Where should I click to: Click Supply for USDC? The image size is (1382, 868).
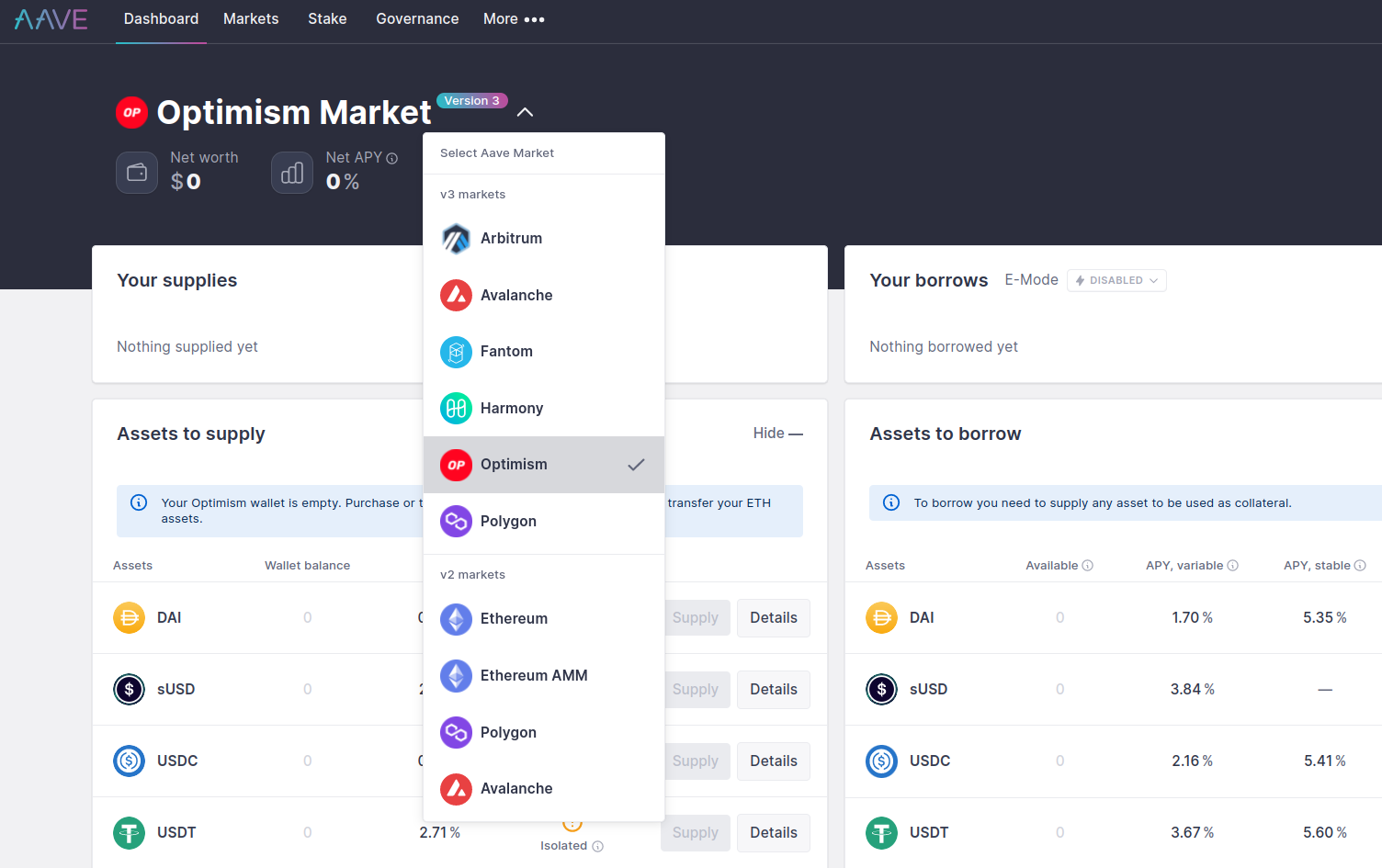(x=696, y=761)
